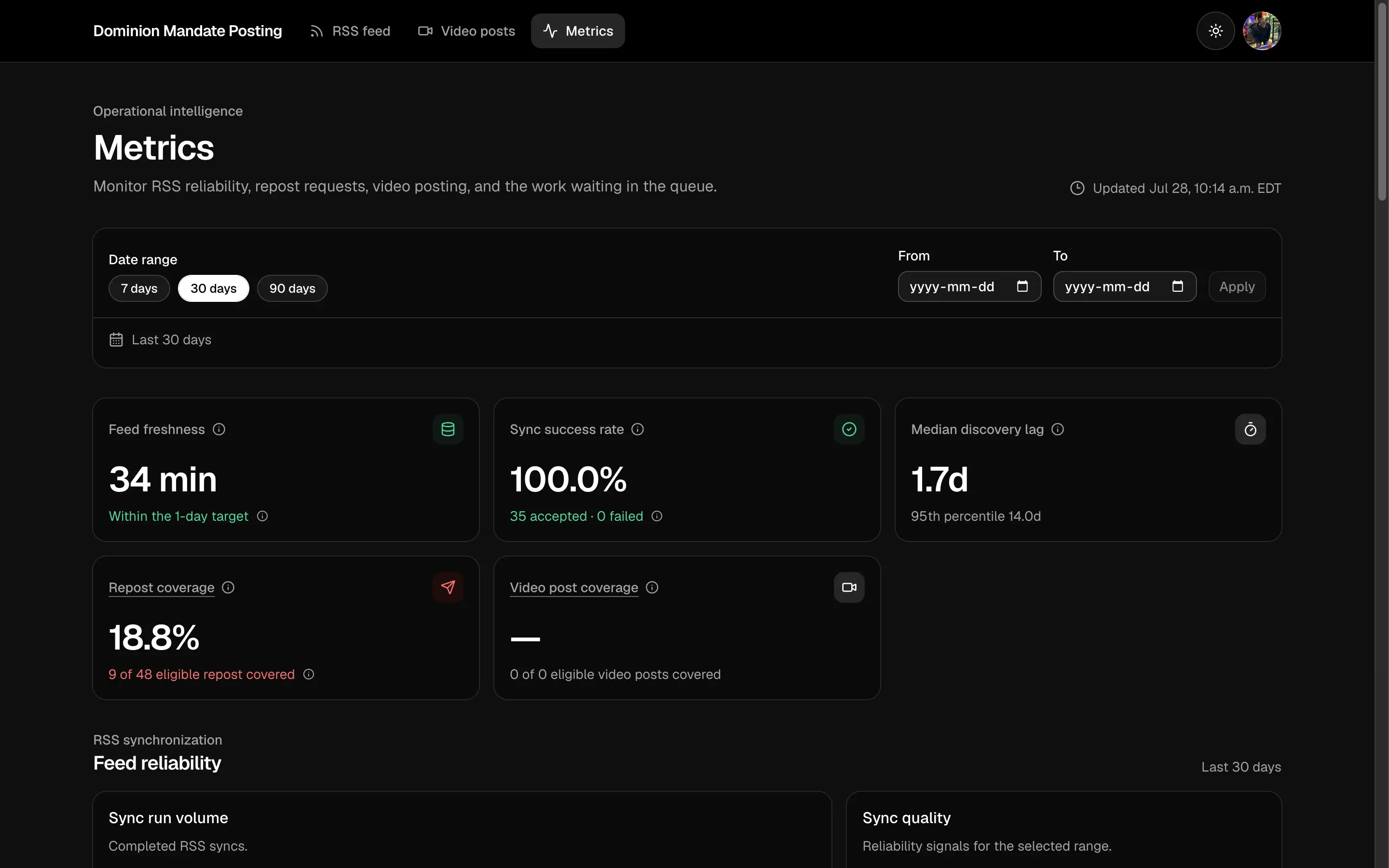Click the 9 of 48 eligible repost covered text
1389x868 pixels.
202,674
